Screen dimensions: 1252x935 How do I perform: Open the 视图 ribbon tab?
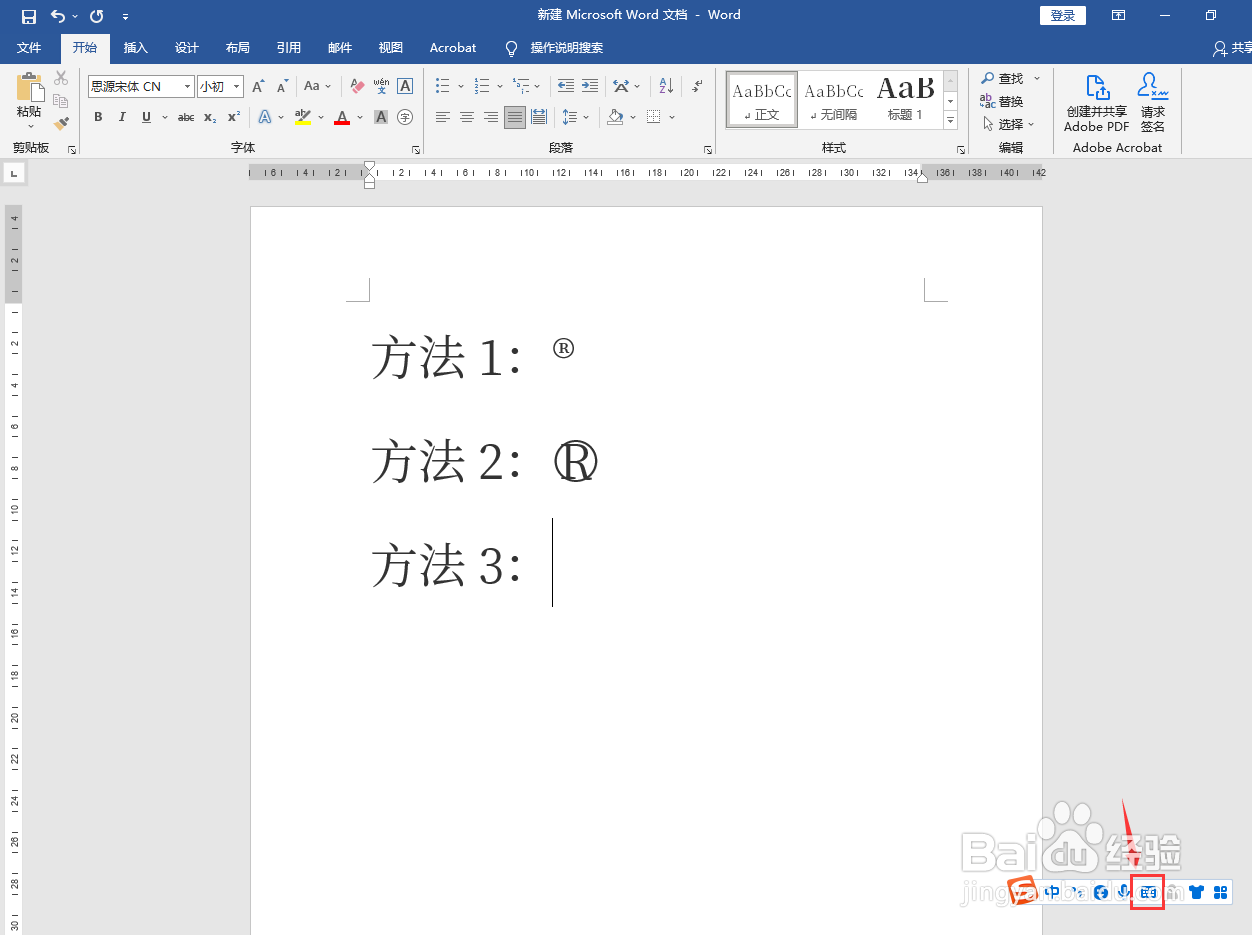(x=390, y=47)
